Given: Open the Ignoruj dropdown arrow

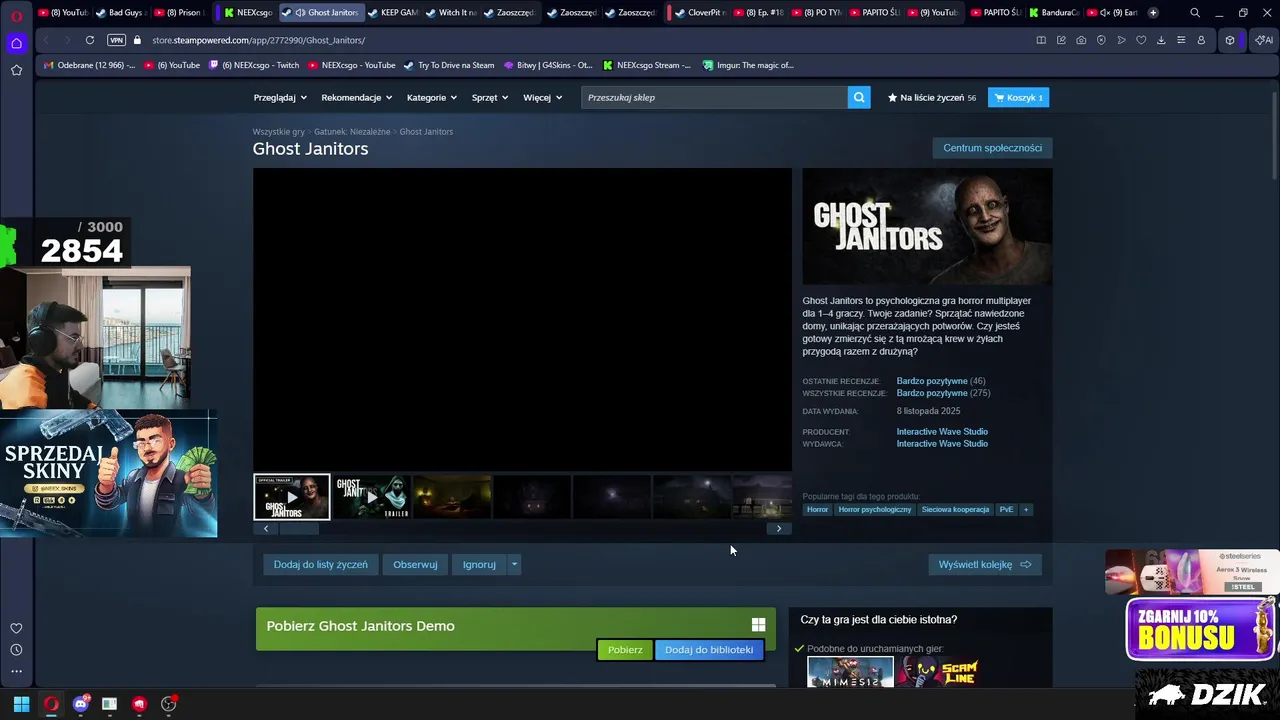Looking at the screenshot, I should [x=514, y=565].
